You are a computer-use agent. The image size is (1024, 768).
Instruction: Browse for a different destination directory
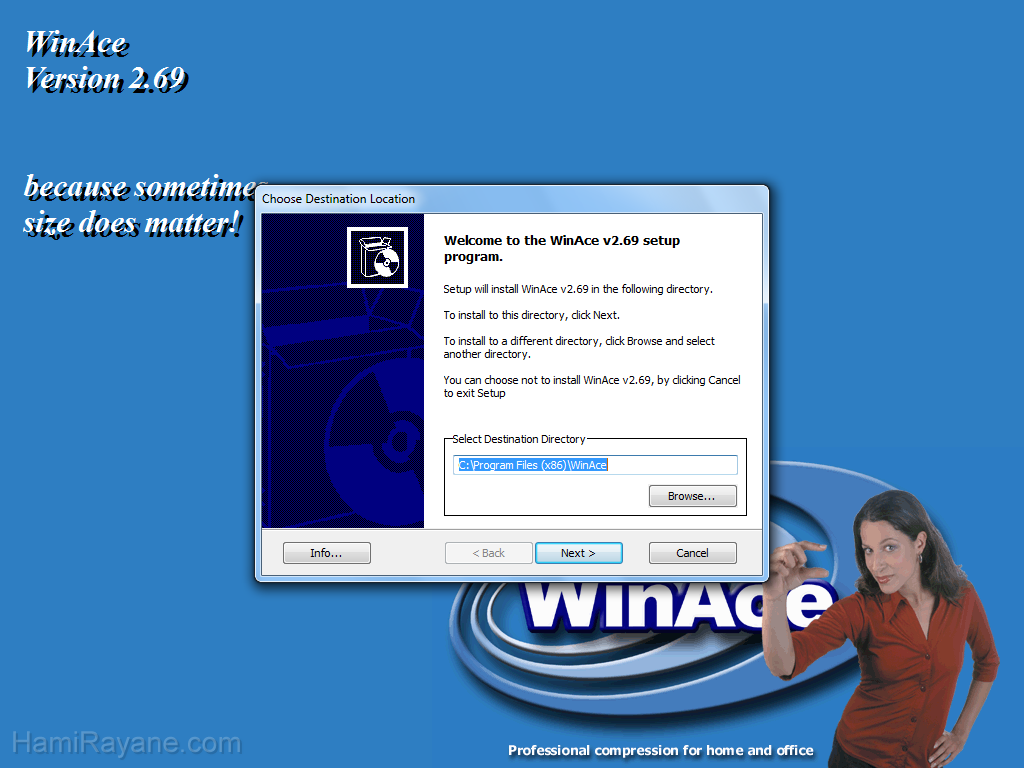[692, 496]
